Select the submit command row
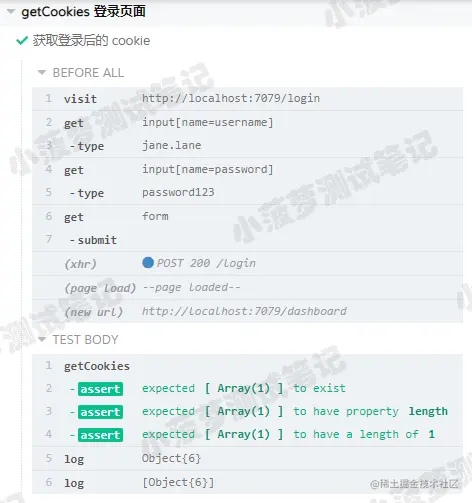 click(247, 240)
